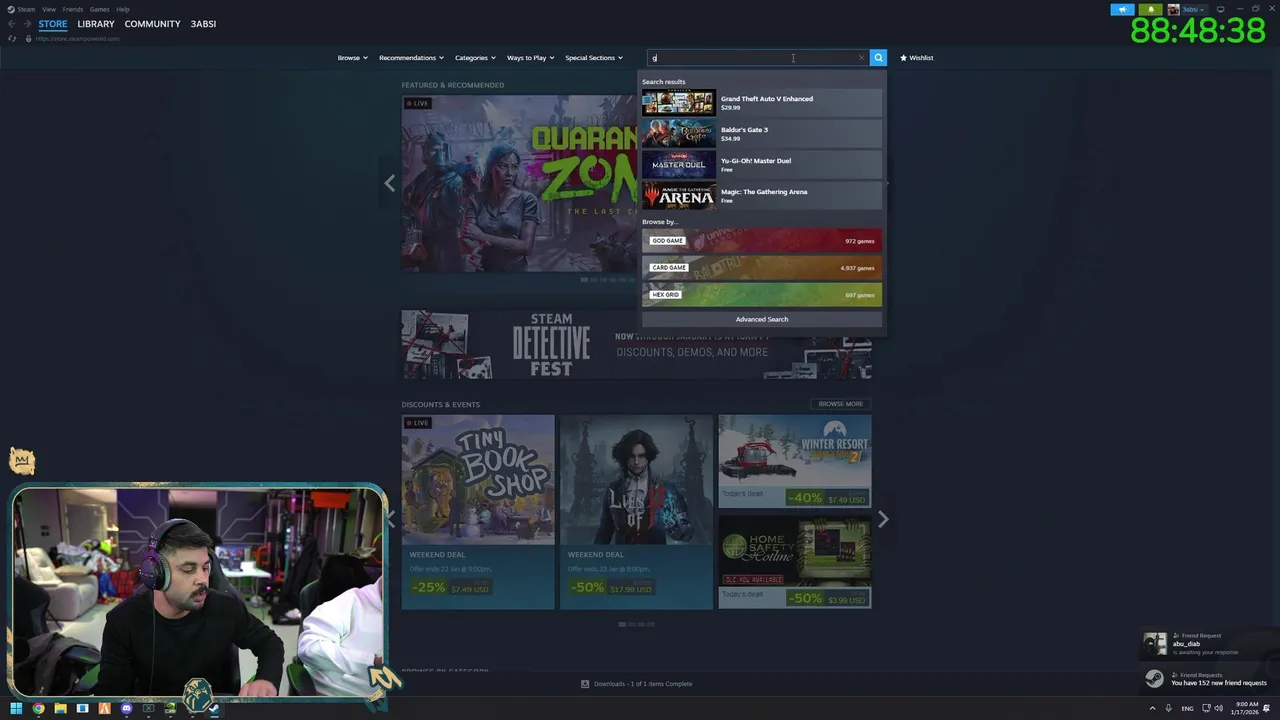Select Grand Theft Auto V Enhanced result
The height and width of the screenshot is (720, 1280).
762,102
